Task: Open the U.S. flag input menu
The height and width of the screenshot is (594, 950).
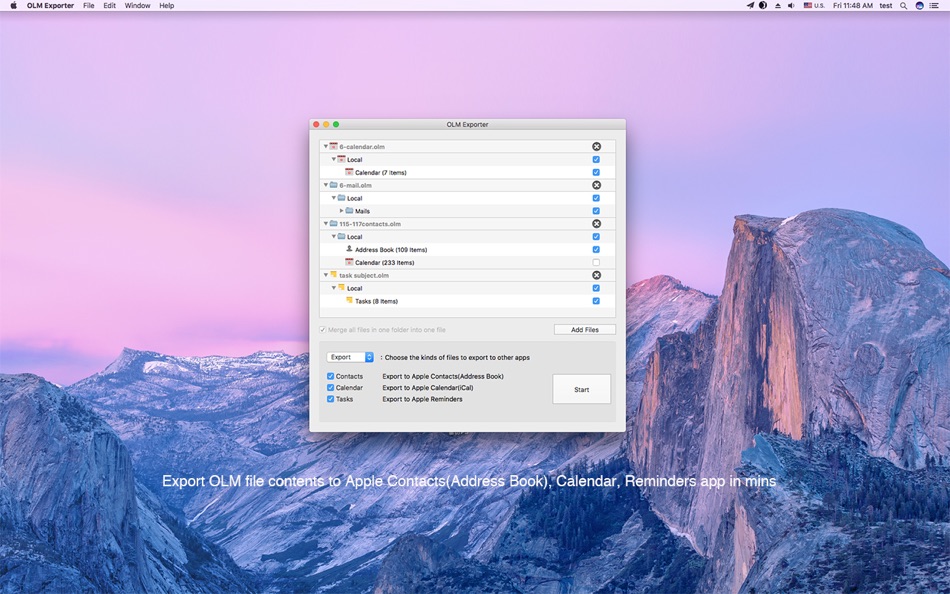Action: click(814, 5)
